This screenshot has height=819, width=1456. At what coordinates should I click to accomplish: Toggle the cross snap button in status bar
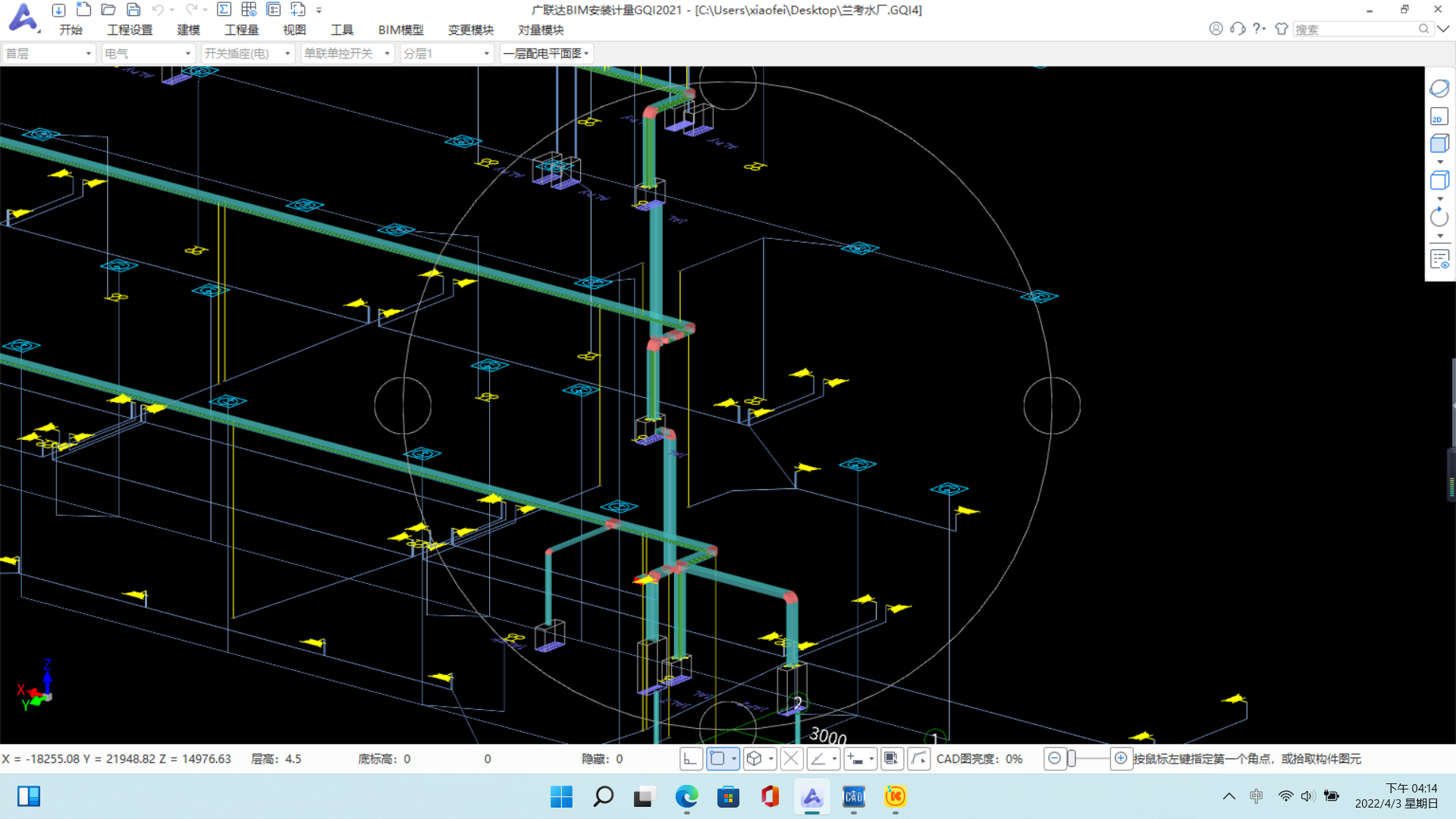pos(792,758)
